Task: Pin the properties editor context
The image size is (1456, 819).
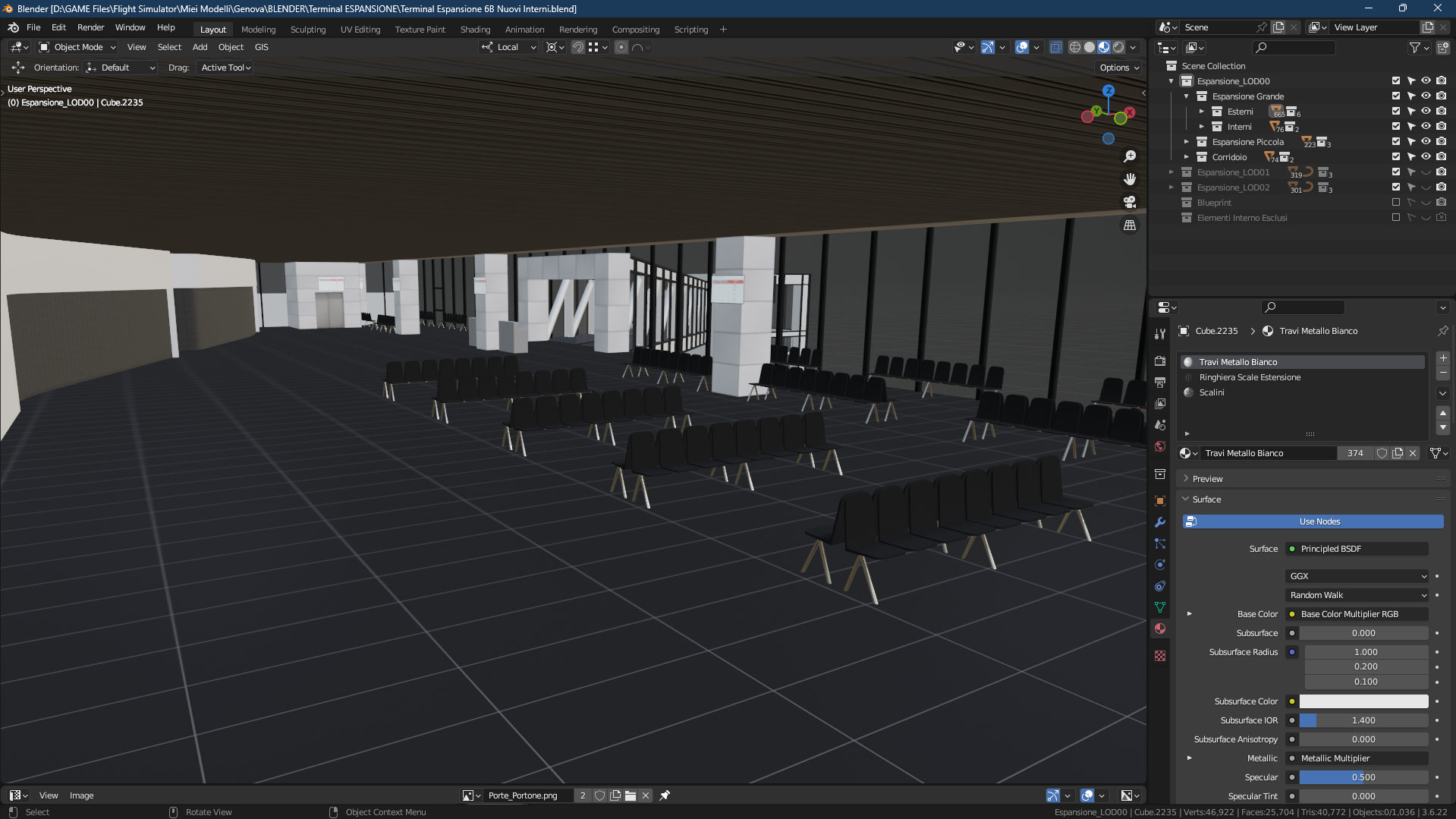Action: [x=1442, y=331]
